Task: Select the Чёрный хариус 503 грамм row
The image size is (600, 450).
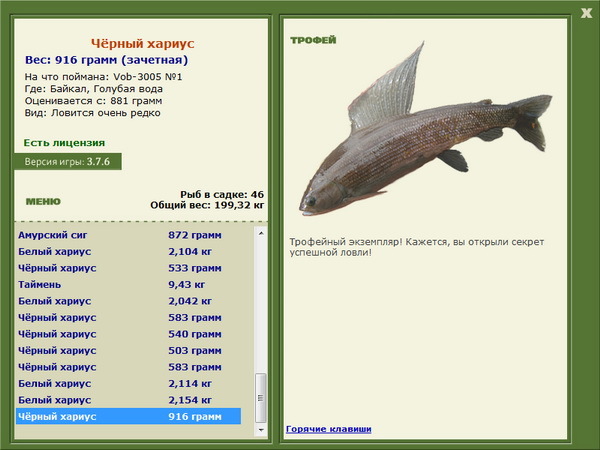Action: 129,350
